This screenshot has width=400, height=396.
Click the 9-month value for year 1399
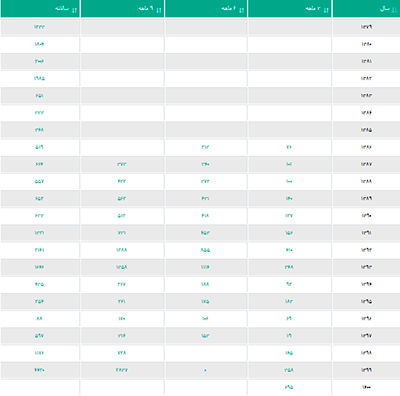pos(122,370)
